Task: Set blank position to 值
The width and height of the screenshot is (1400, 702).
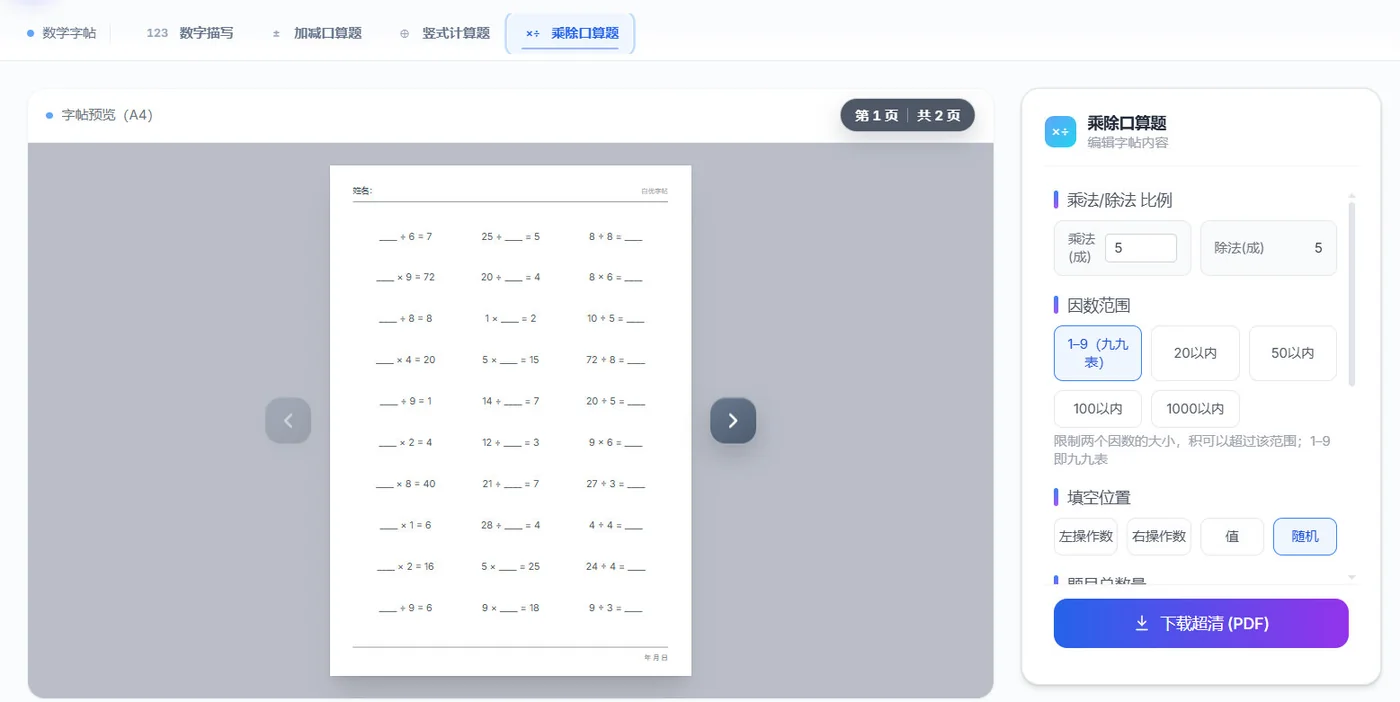Action: click(1232, 536)
